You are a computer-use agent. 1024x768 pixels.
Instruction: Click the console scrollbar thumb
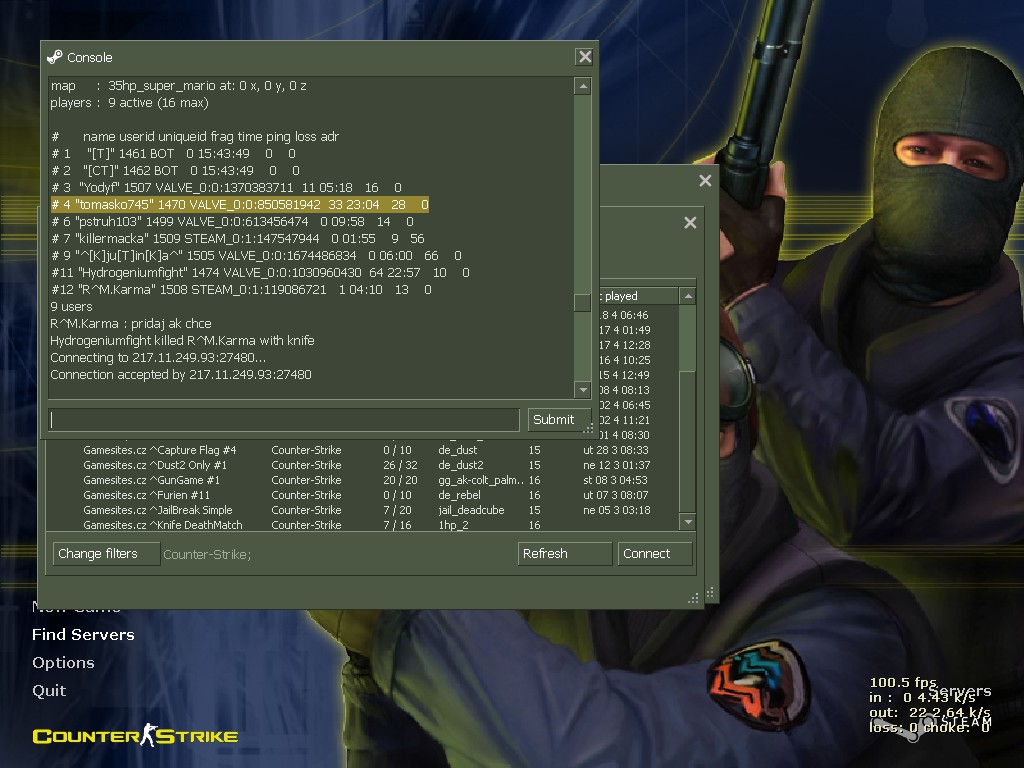point(582,303)
